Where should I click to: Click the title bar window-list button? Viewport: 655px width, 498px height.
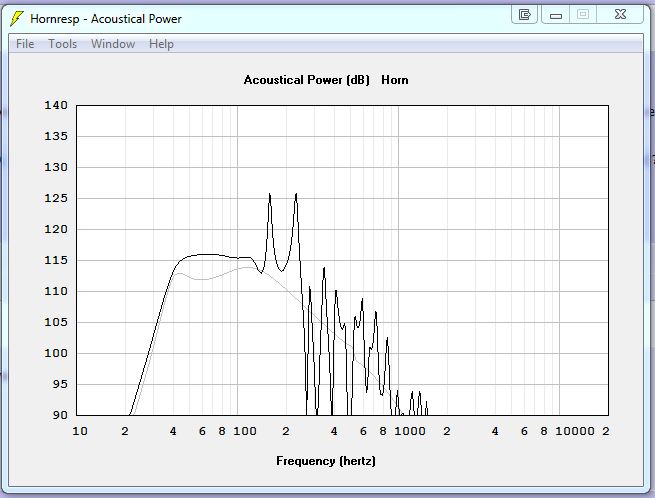[524, 15]
